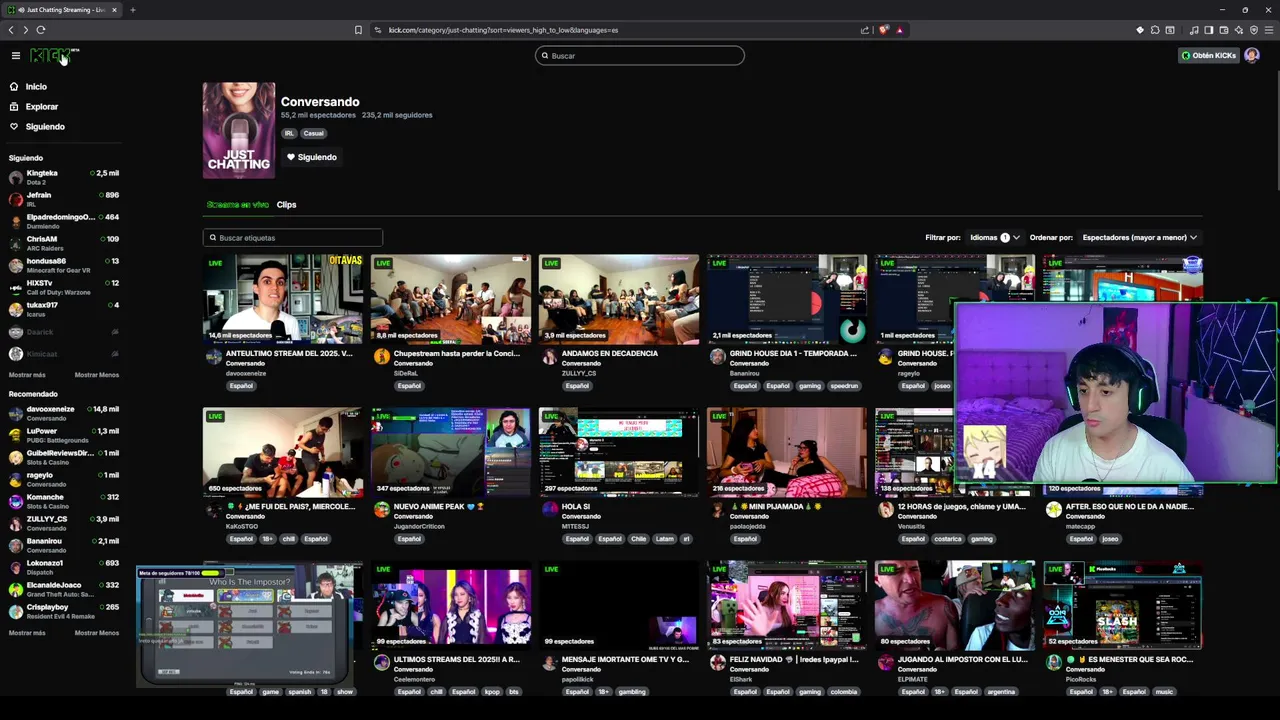Screen dimensions: 1280x720
Task: Open LuPower recommended channel
Action: 63,435
